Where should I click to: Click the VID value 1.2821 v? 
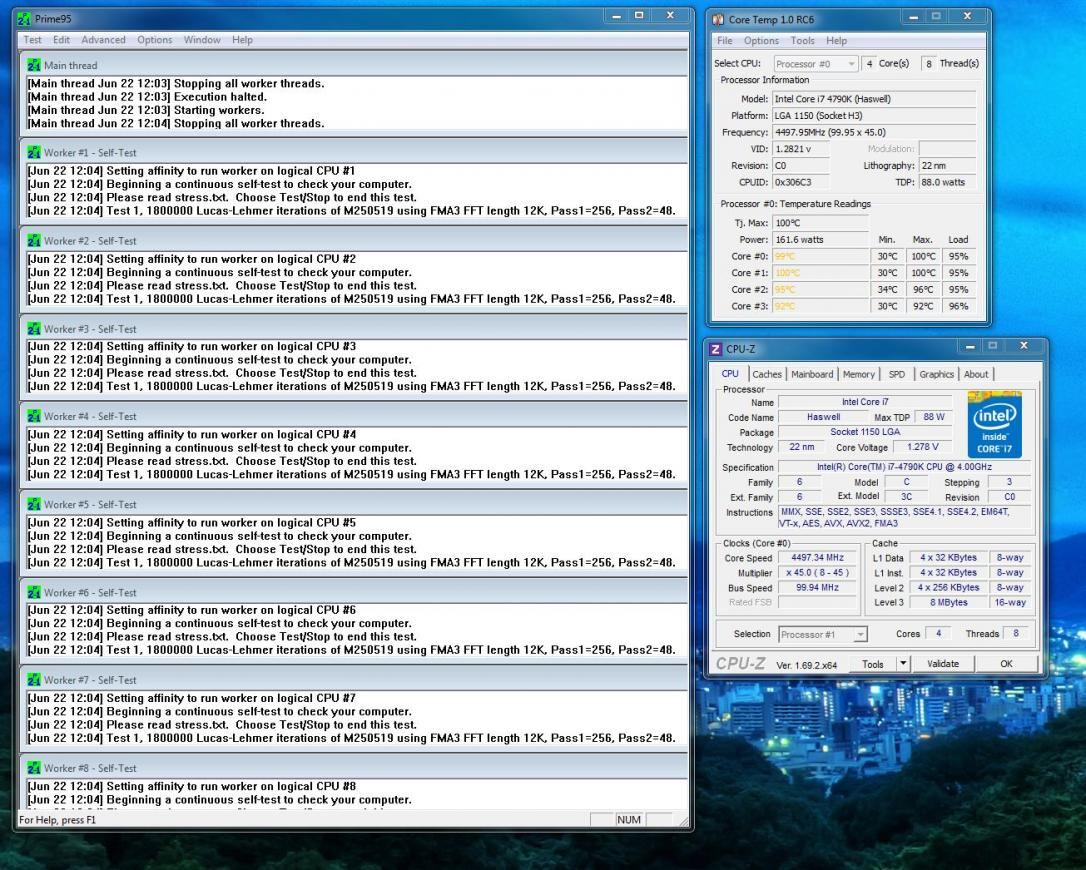tap(801, 149)
